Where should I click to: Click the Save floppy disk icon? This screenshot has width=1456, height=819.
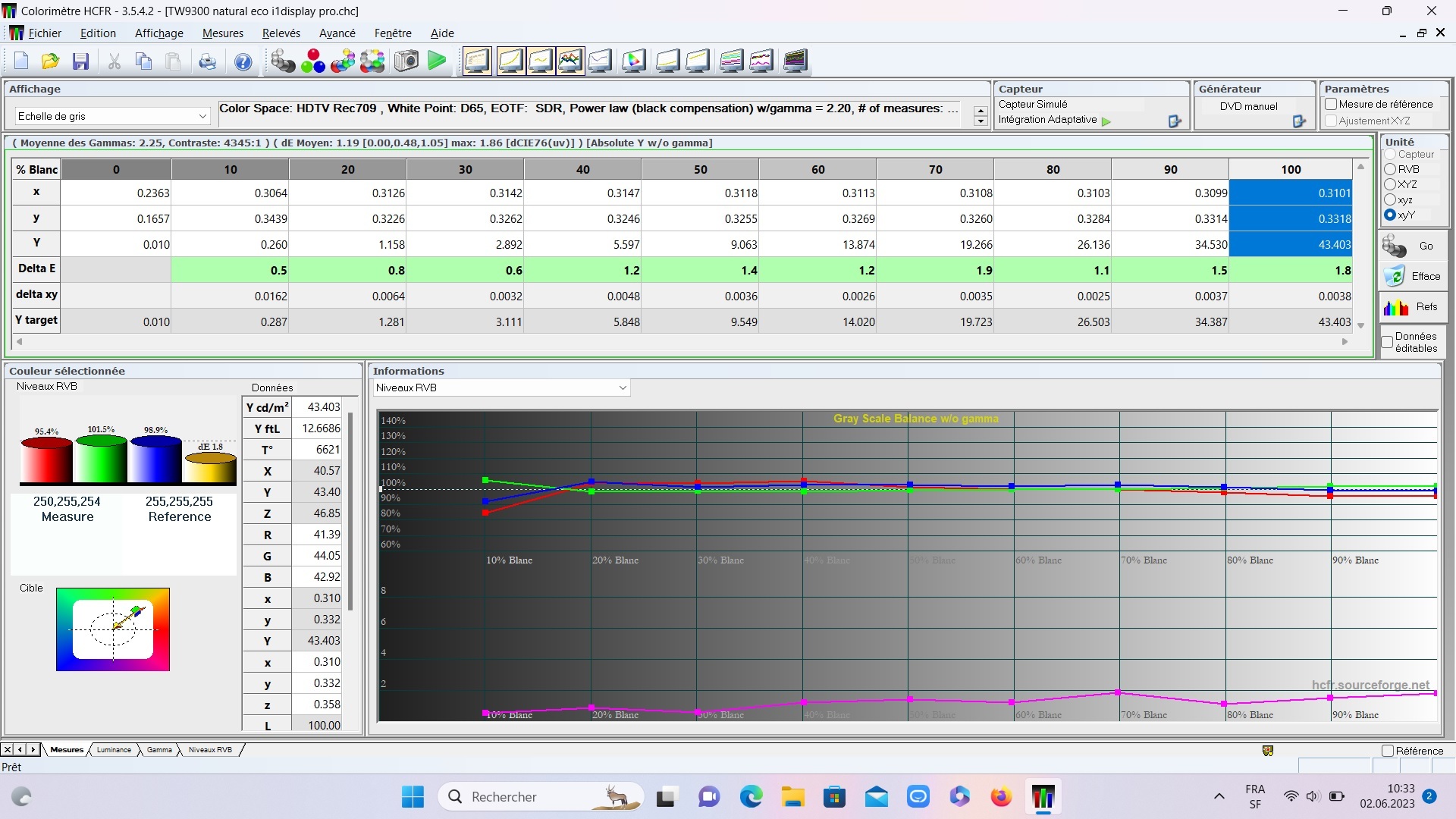click(80, 61)
